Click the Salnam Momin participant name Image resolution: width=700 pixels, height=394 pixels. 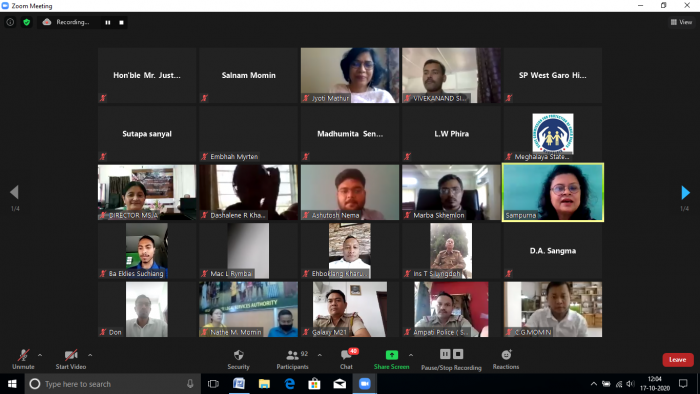[249, 75]
